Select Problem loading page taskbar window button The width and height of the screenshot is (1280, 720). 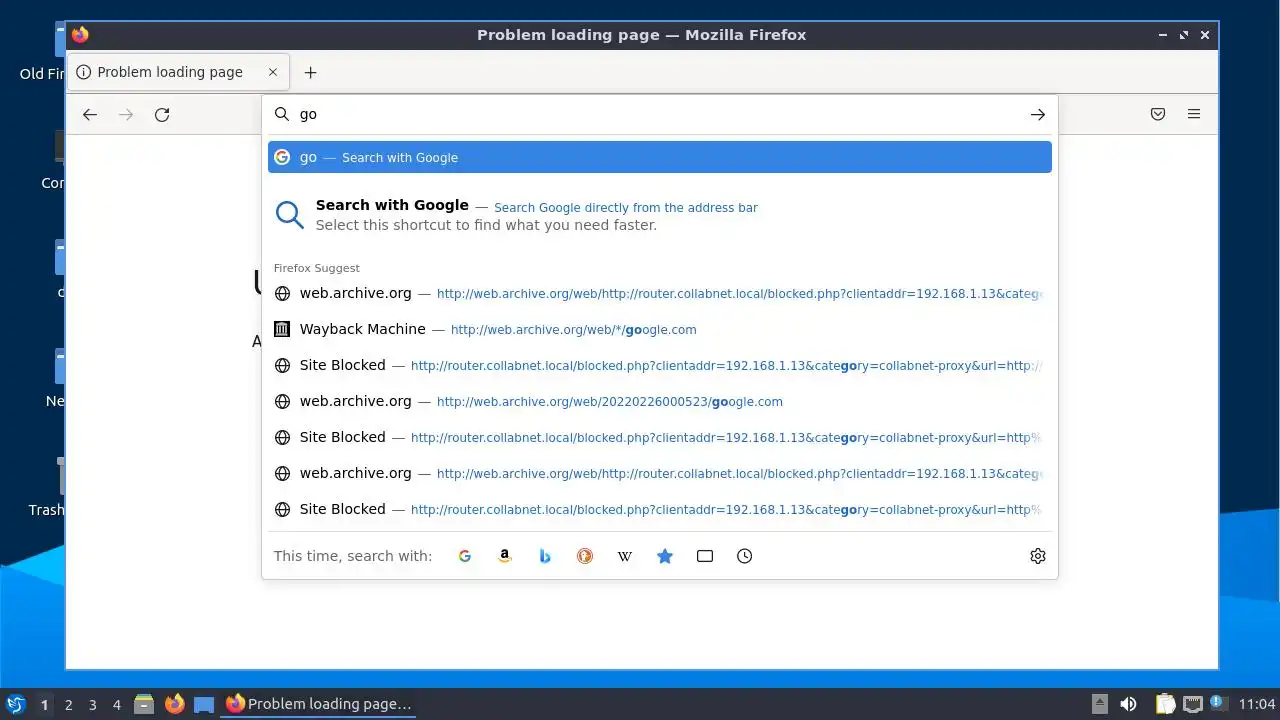320,704
